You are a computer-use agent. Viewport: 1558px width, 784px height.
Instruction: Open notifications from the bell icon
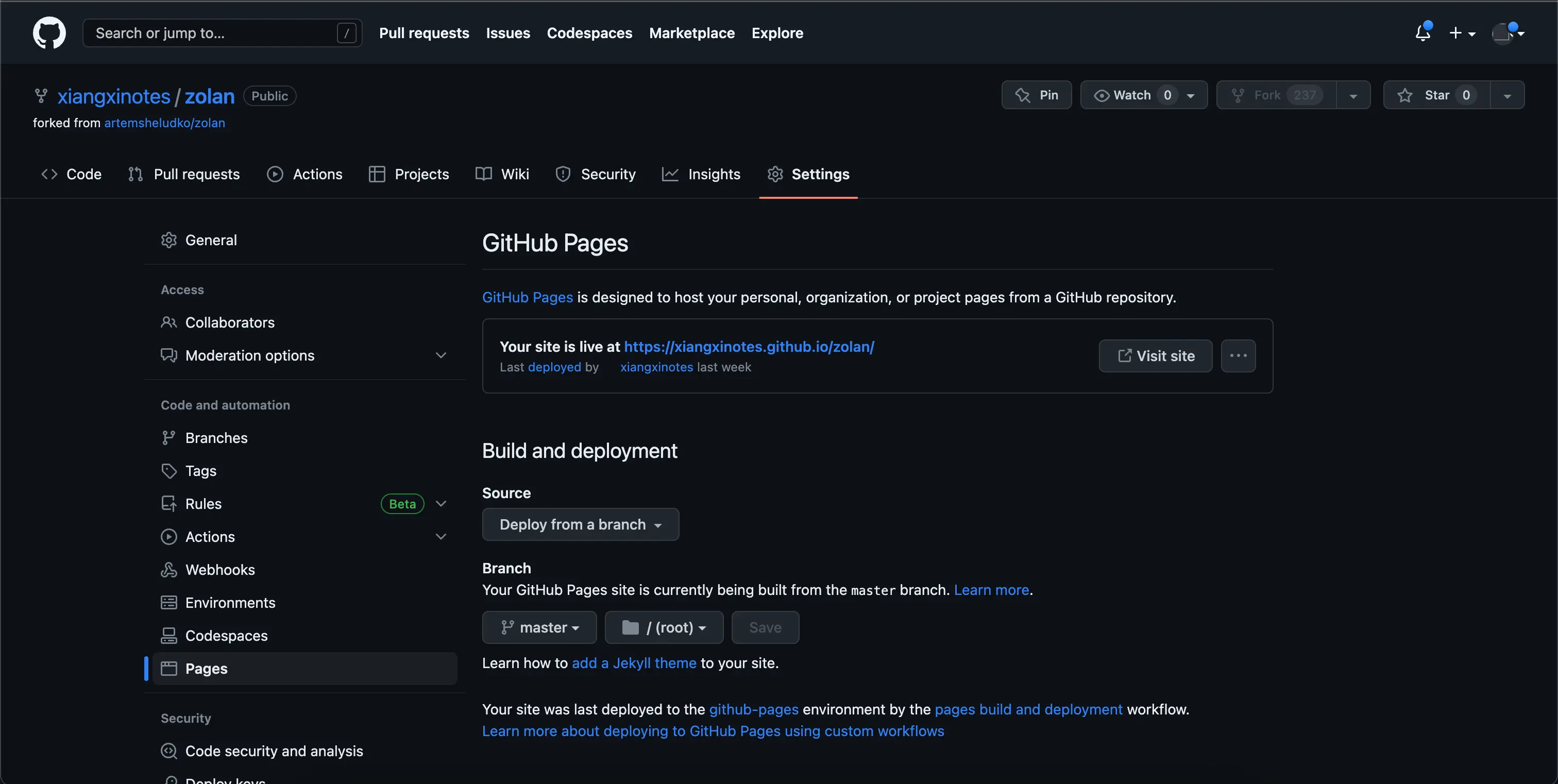coord(1422,32)
